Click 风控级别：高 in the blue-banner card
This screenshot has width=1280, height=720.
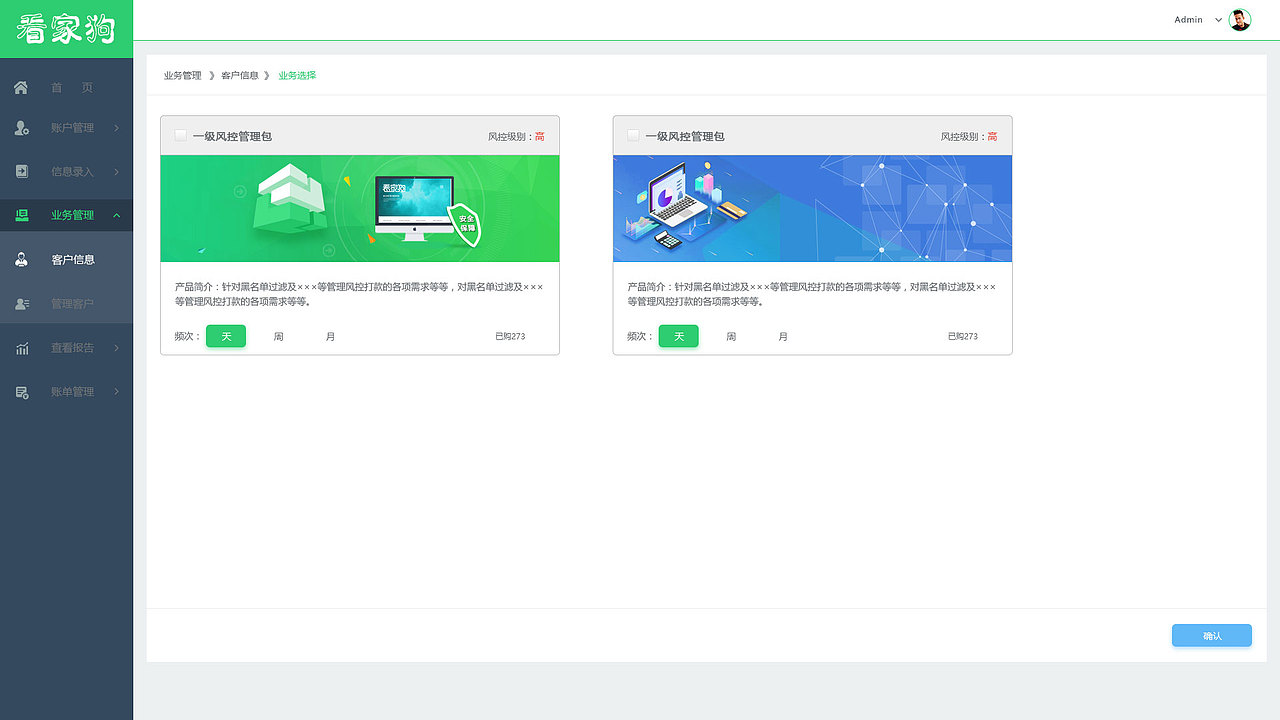(x=969, y=136)
